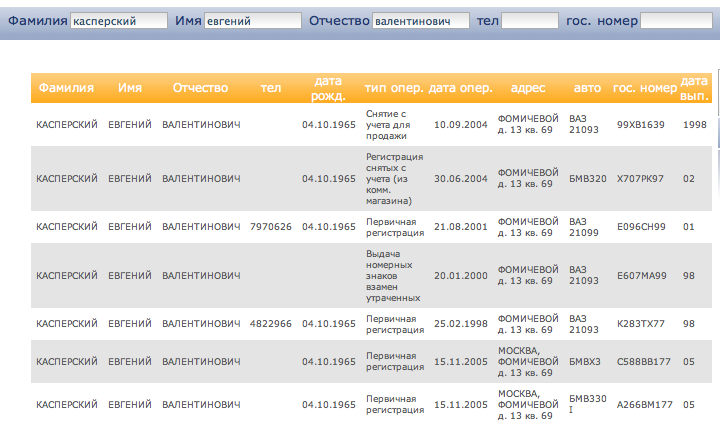Click Снятие с учета для продажи operation
The width and height of the screenshot is (720, 427).
click(x=388, y=124)
